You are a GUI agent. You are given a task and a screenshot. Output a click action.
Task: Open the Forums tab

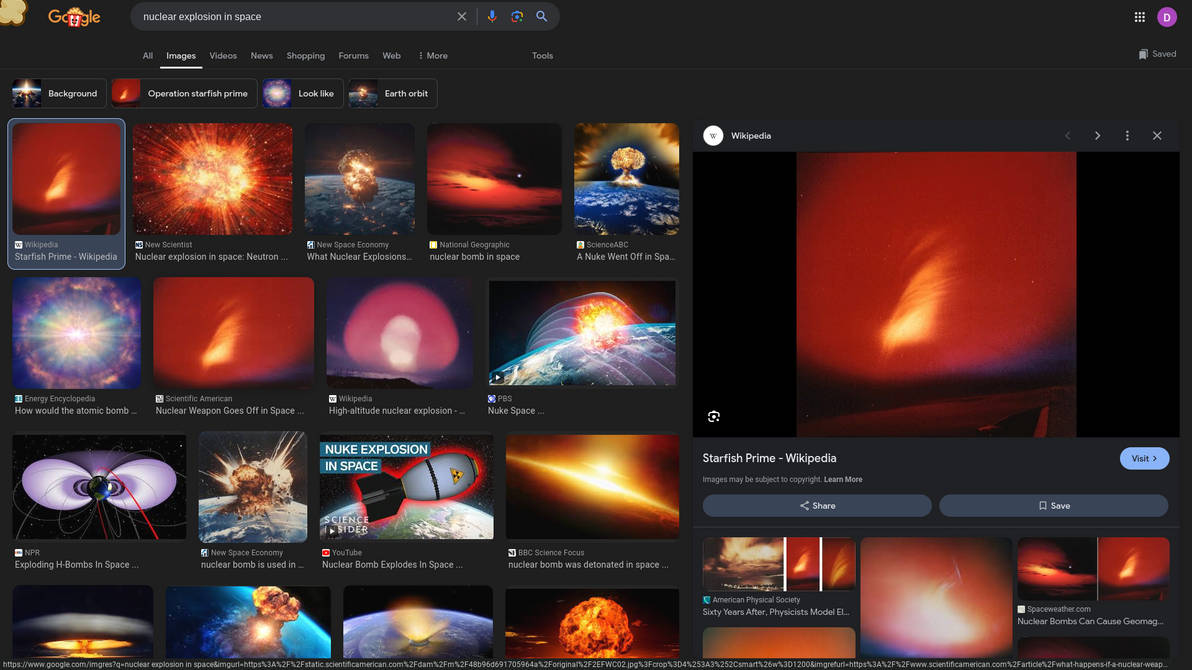(x=353, y=56)
